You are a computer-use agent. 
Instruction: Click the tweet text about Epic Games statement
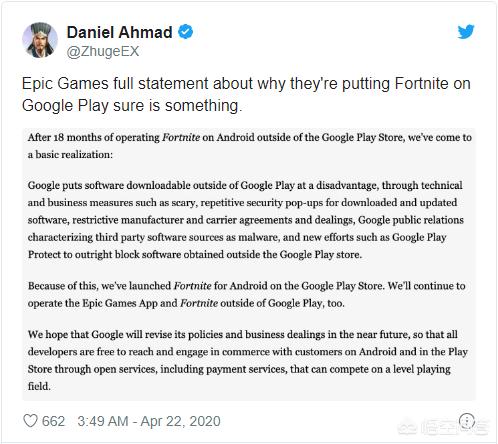246,94
